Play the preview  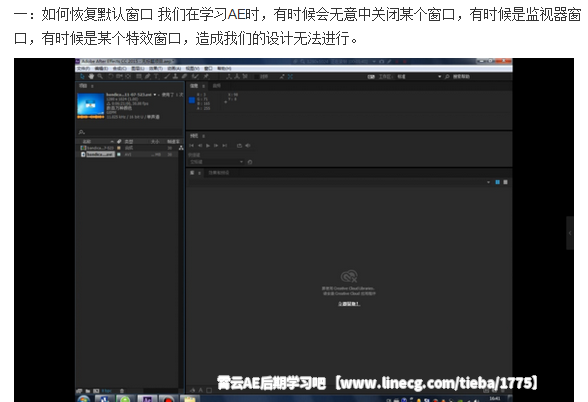208,146
